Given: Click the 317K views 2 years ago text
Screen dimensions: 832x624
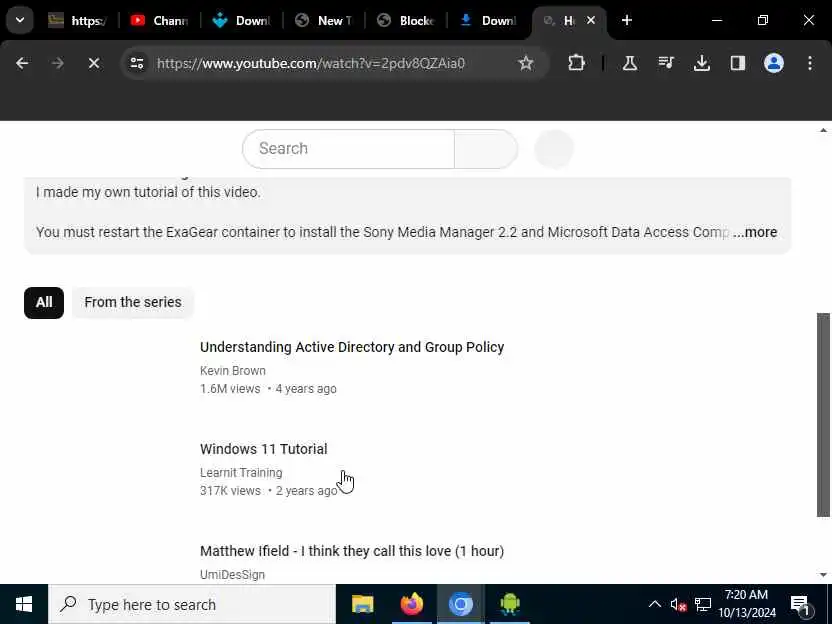Looking at the screenshot, I should 268,491.
